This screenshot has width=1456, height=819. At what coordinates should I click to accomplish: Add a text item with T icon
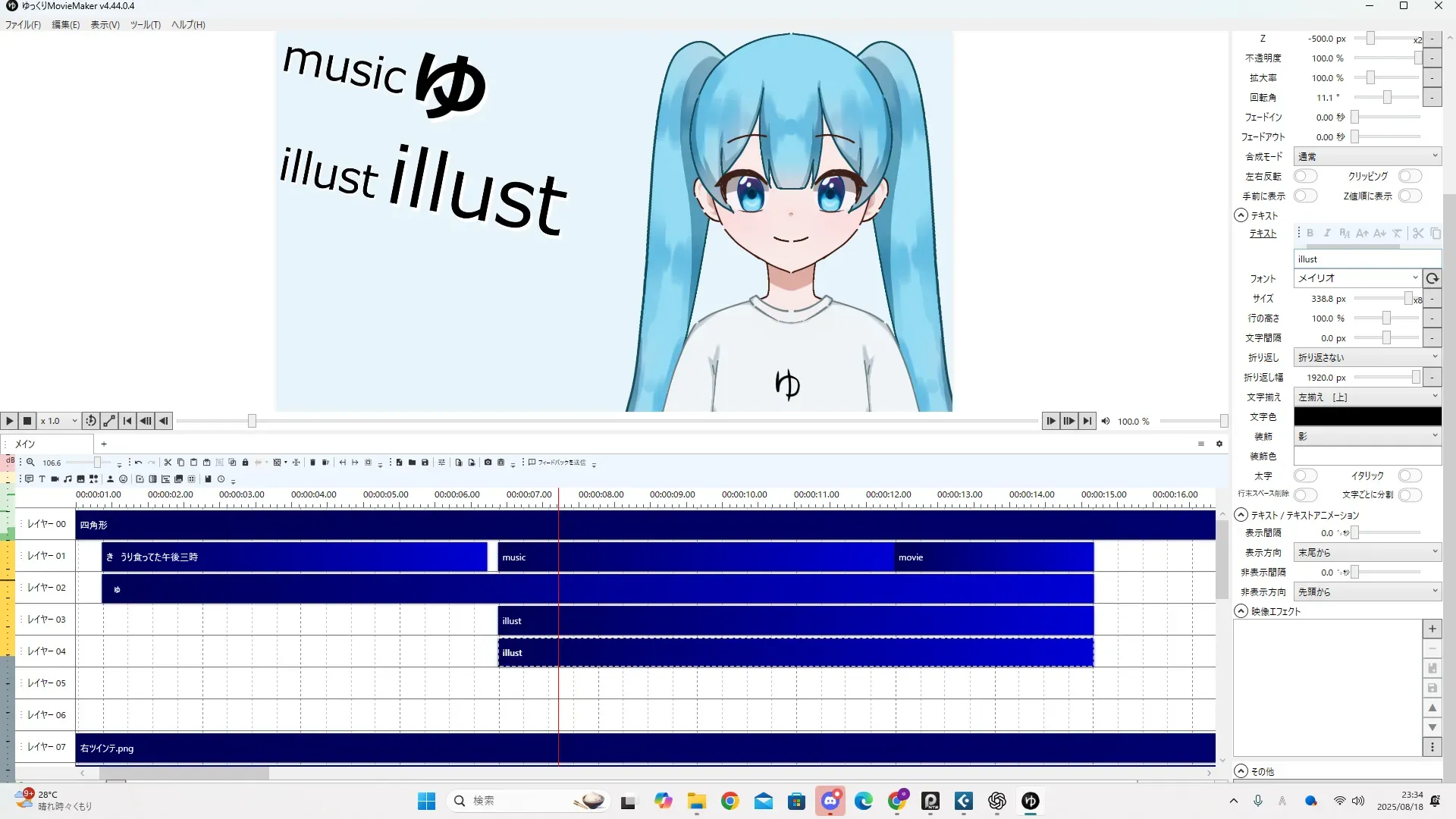pos(42,479)
